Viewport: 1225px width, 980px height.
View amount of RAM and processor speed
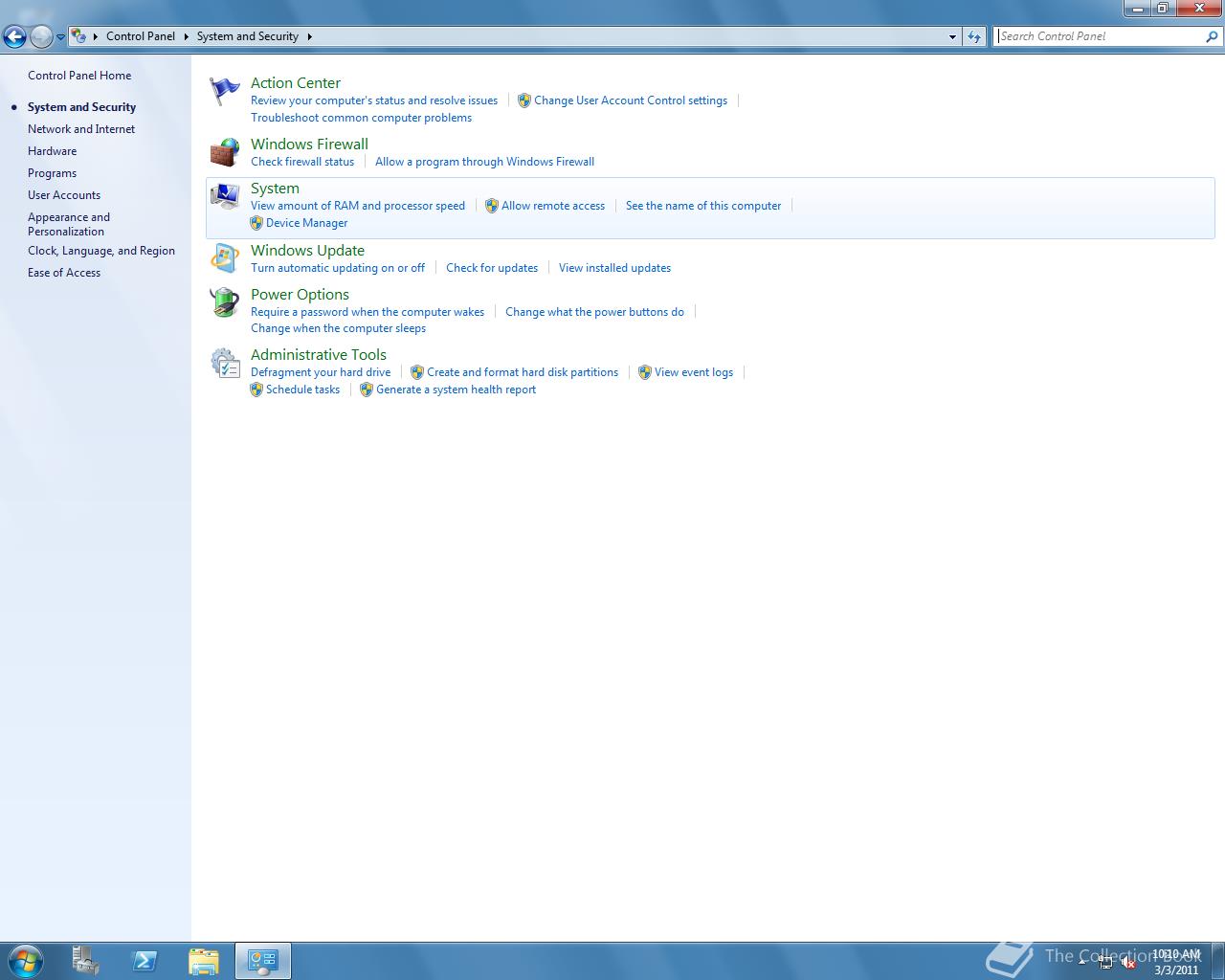coord(358,206)
